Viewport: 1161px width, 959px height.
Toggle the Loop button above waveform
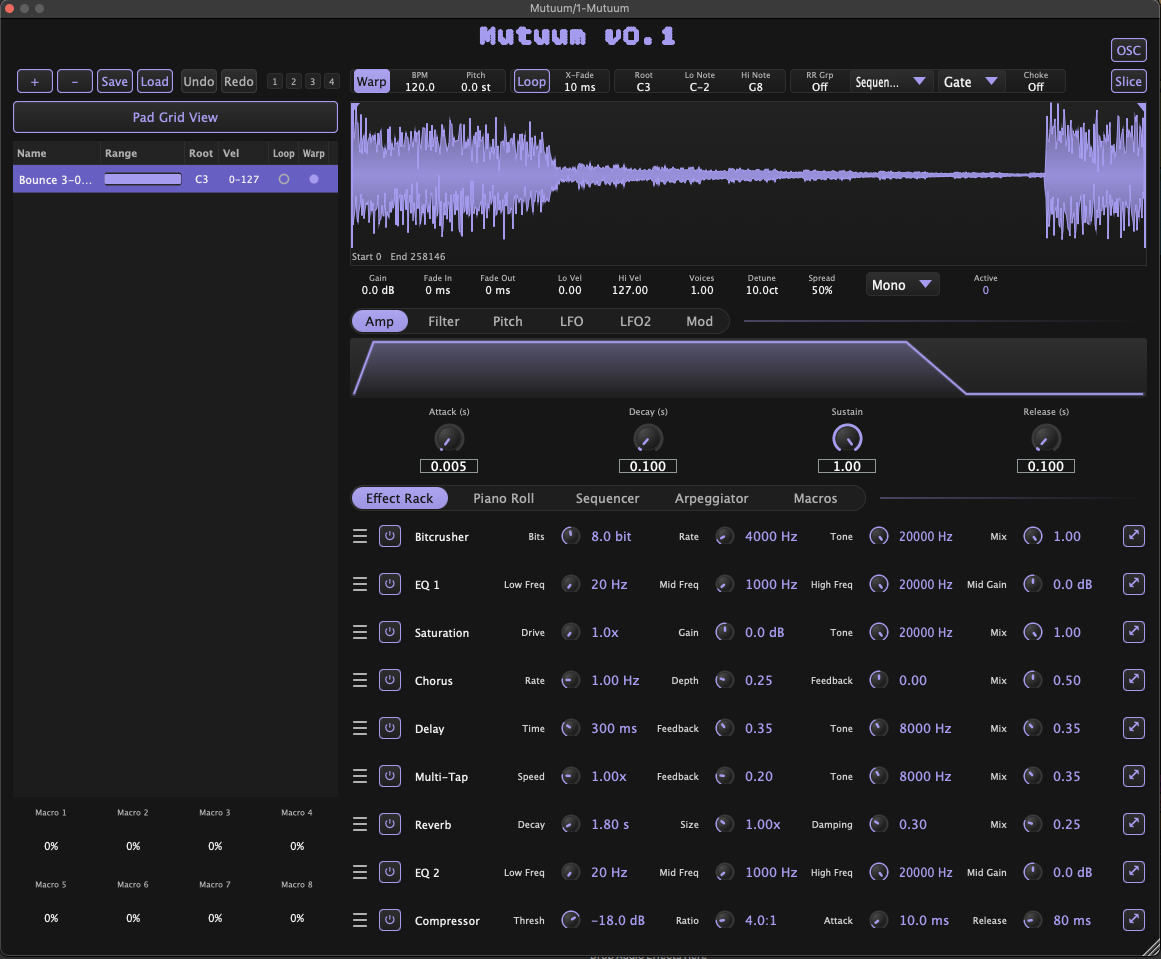(532, 81)
